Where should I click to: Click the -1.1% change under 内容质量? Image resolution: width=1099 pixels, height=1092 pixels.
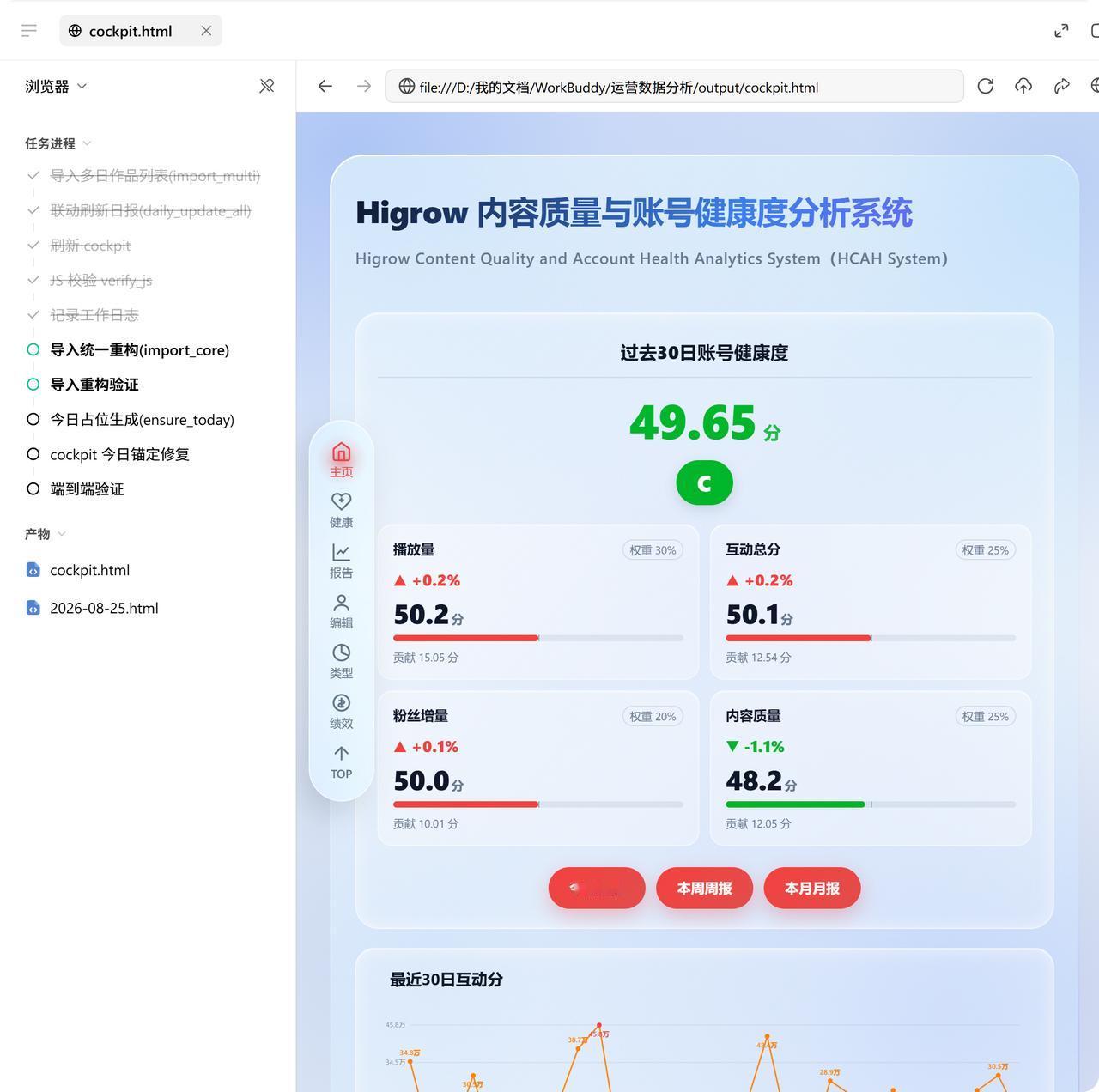[x=755, y=747]
